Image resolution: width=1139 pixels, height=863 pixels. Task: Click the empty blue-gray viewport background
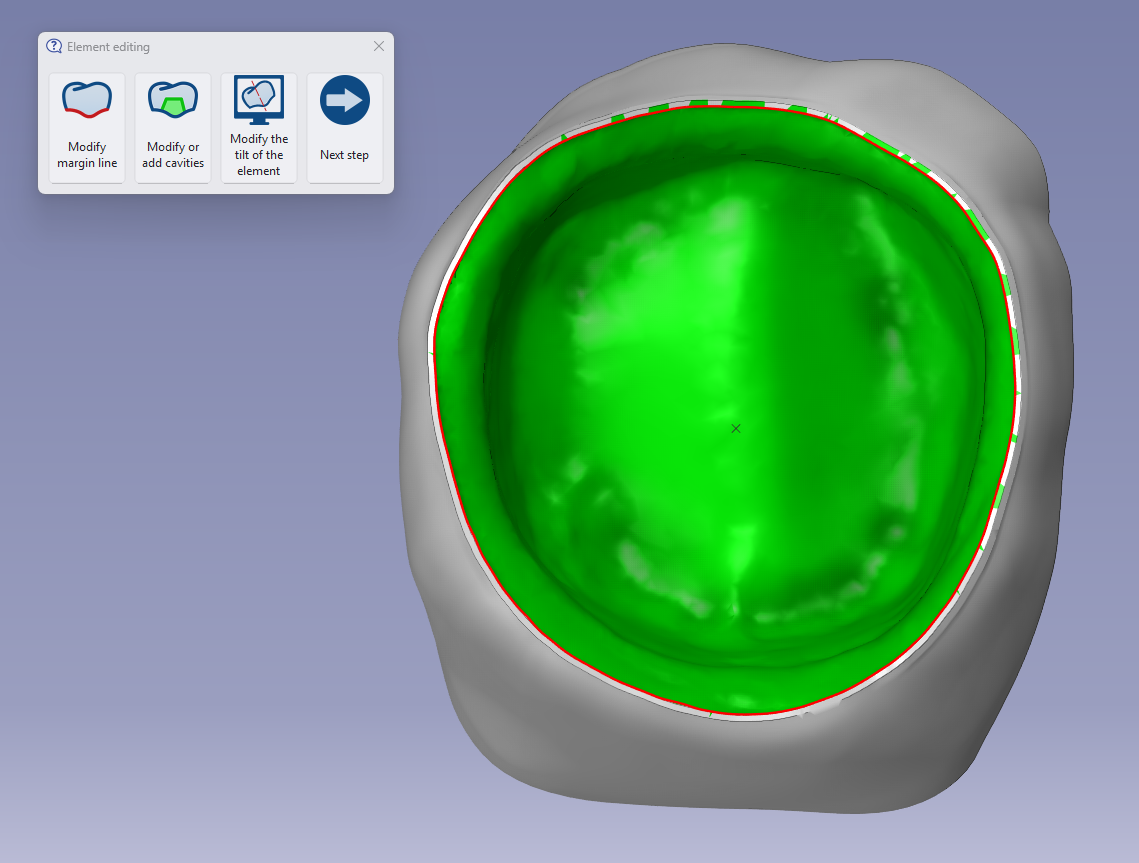pyautogui.click(x=218, y=509)
